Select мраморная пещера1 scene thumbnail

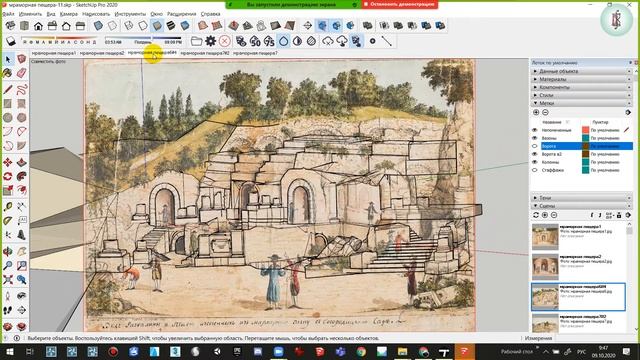[545, 237]
